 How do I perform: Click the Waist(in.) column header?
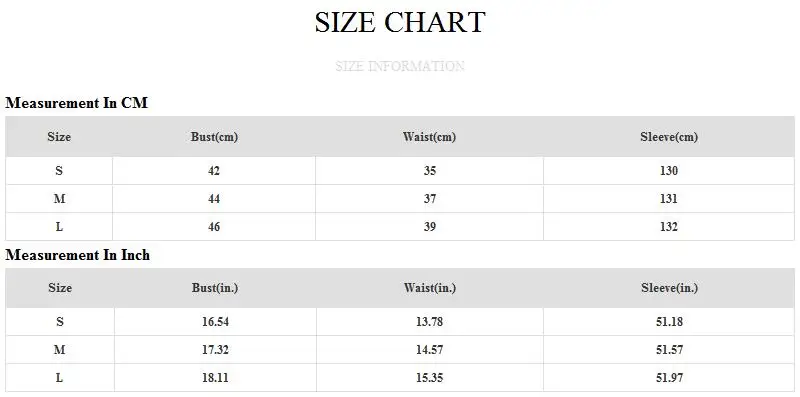point(430,288)
